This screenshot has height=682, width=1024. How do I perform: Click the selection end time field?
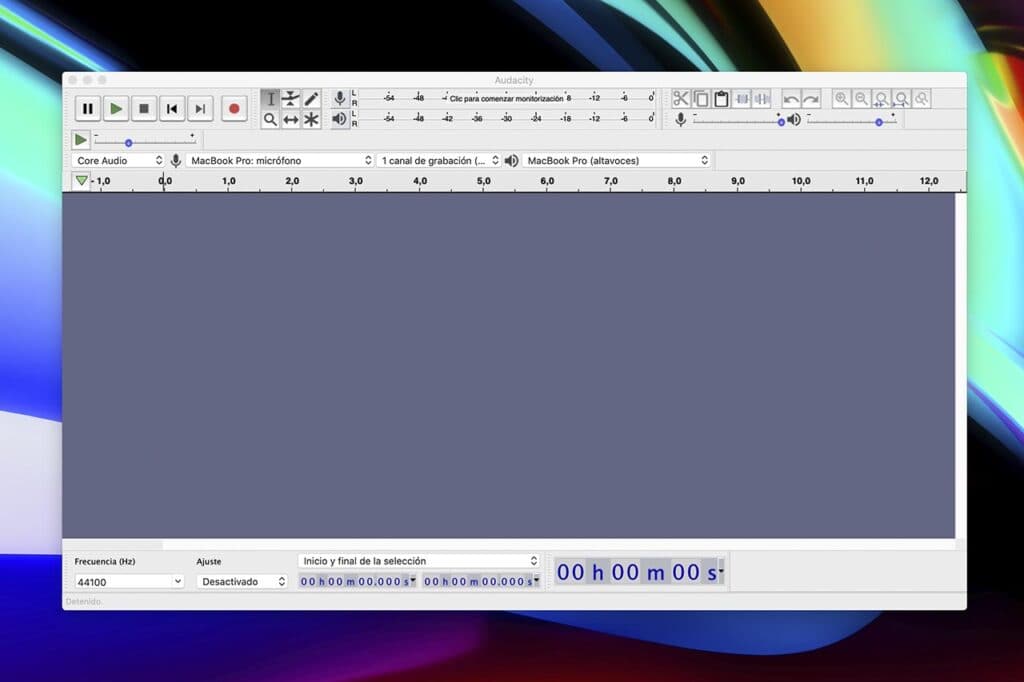coord(481,581)
